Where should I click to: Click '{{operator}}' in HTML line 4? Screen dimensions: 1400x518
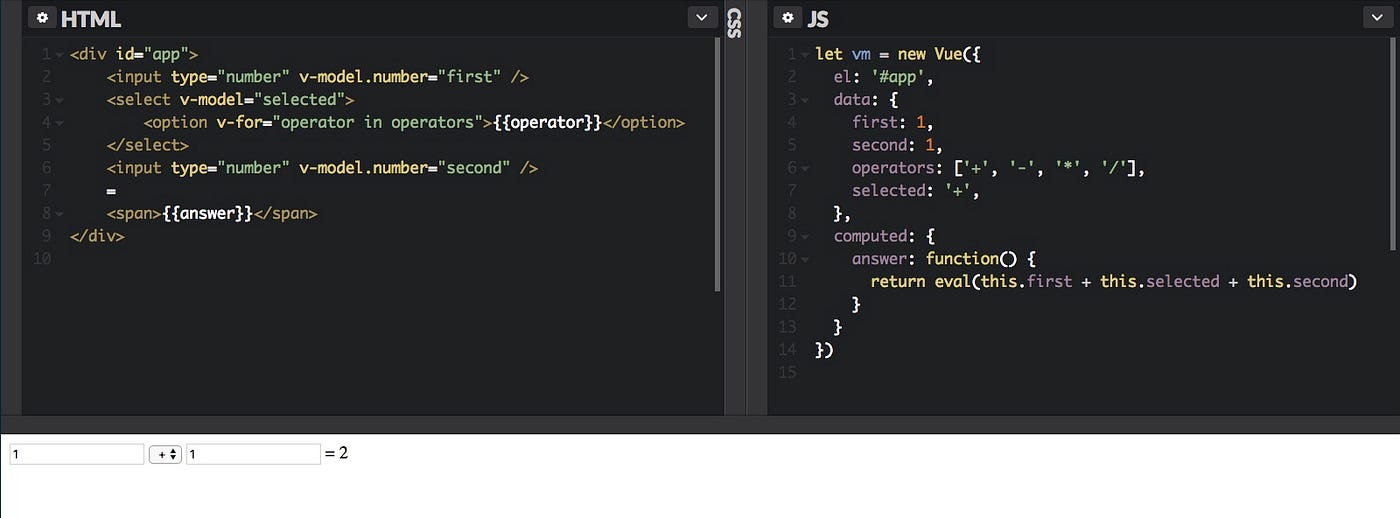[548, 123]
